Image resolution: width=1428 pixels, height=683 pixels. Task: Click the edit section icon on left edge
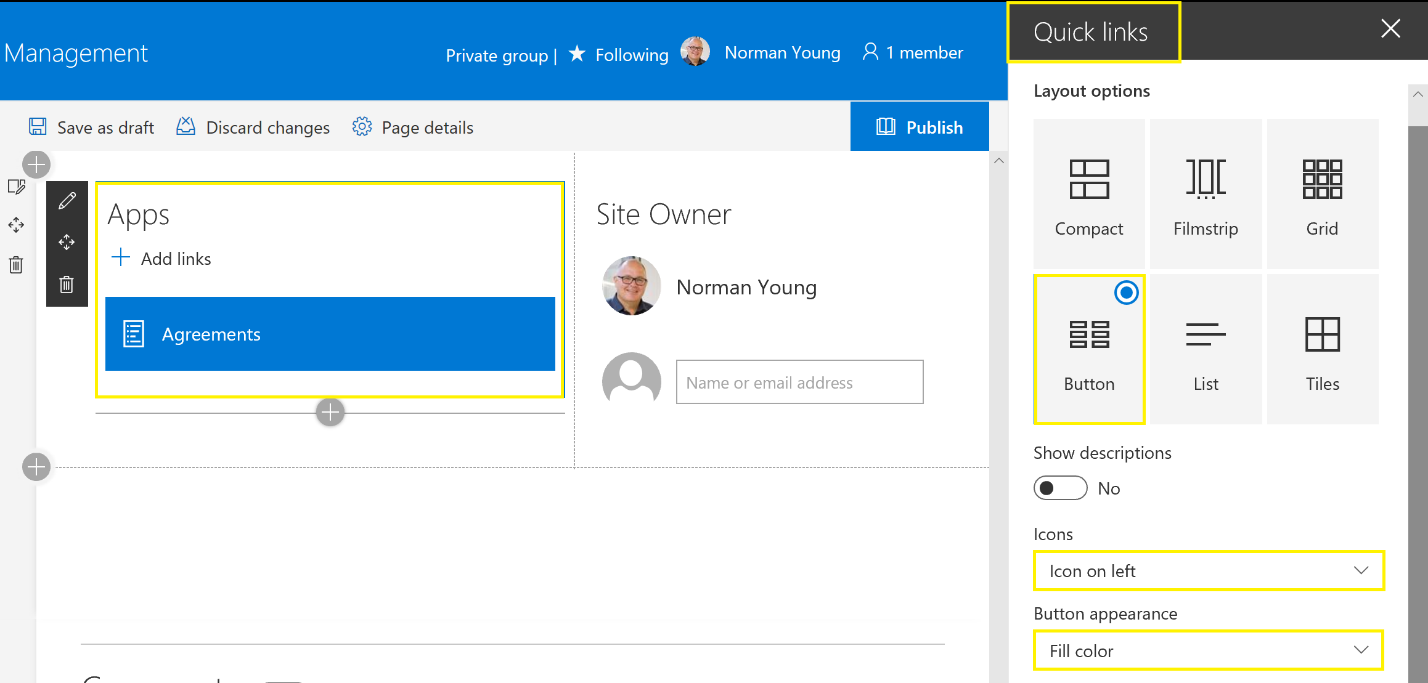coord(16,187)
